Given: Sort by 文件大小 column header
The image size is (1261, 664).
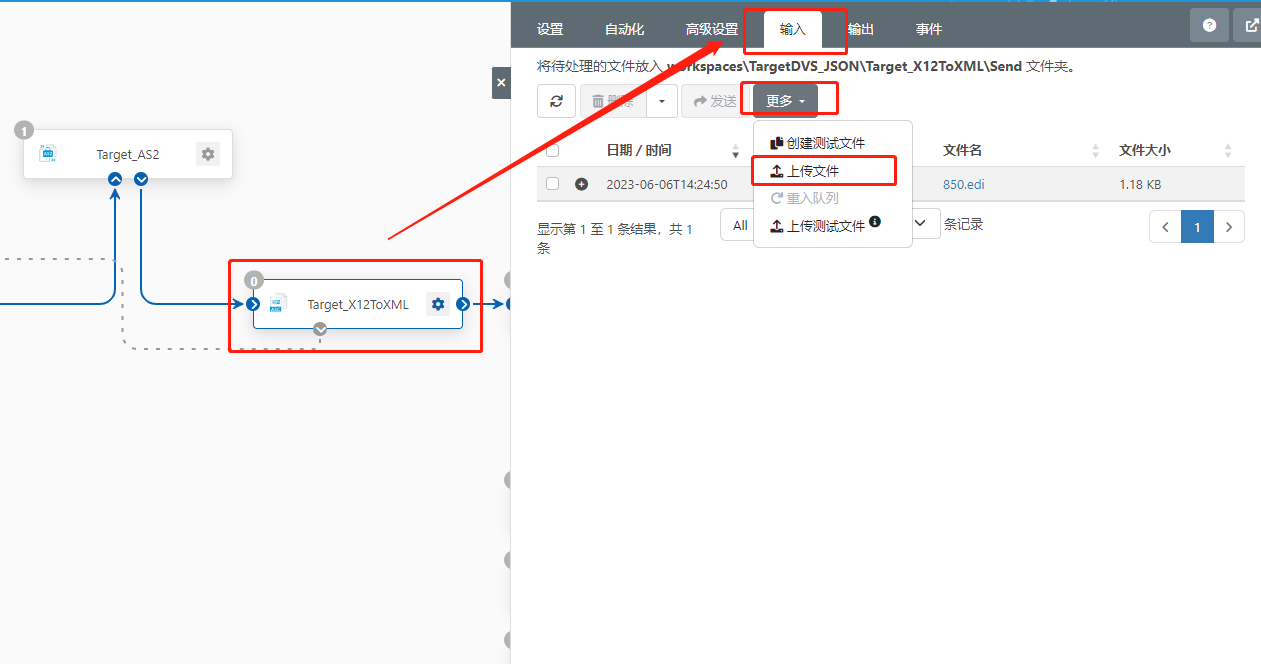Looking at the screenshot, I should [x=1144, y=150].
